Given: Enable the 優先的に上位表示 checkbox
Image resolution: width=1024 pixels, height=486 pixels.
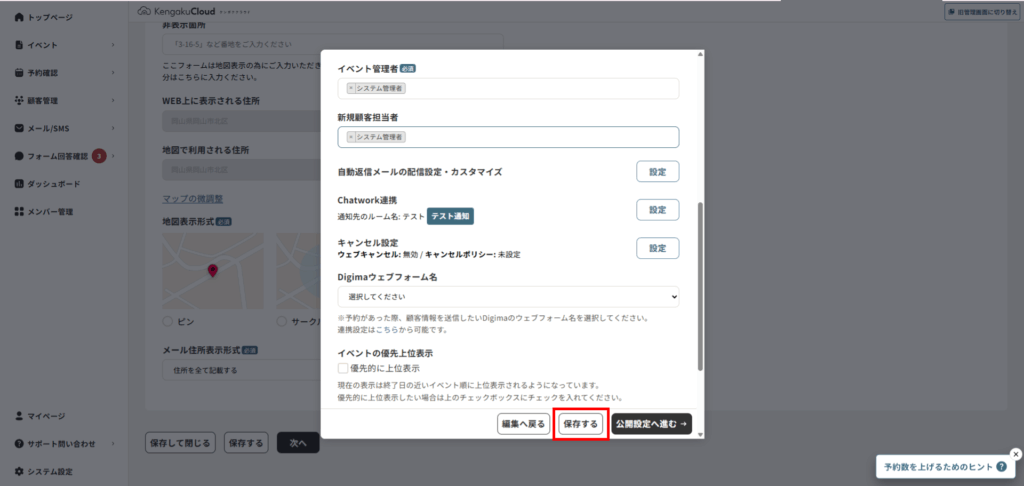Looking at the screenshot, I should coord(343,368).
